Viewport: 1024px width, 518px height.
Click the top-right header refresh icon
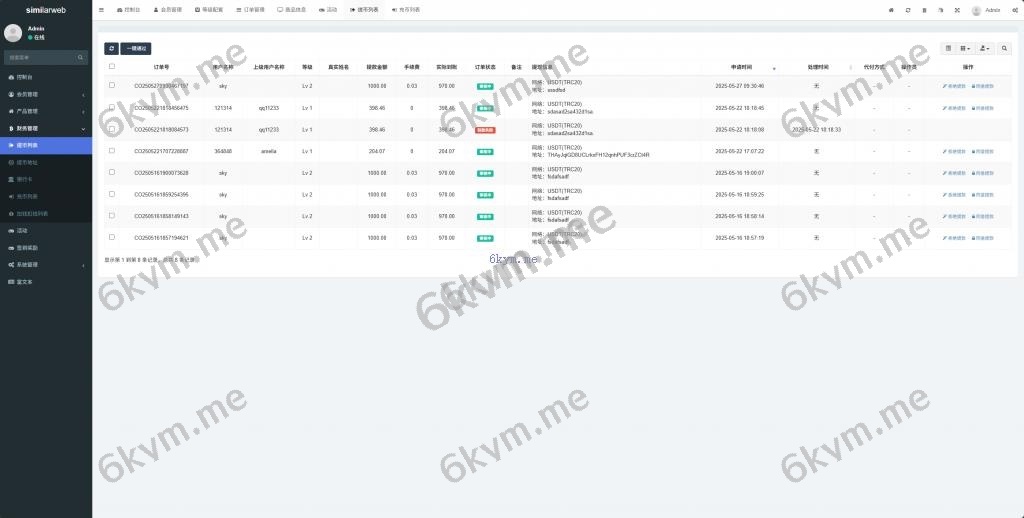pyautogui.click(x=908, y=10)
